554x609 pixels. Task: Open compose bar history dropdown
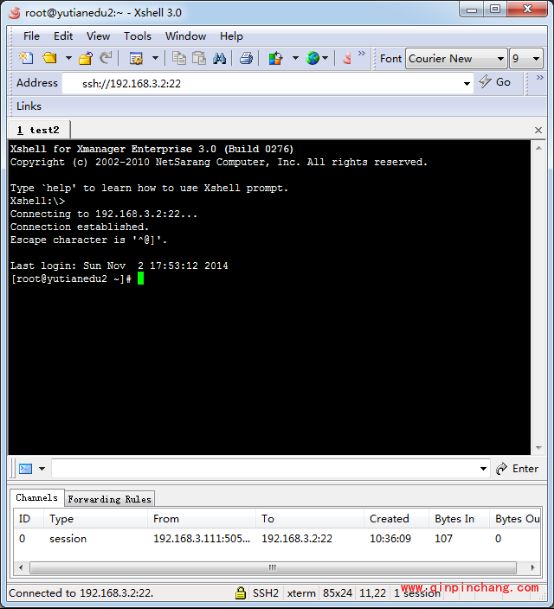483,469
